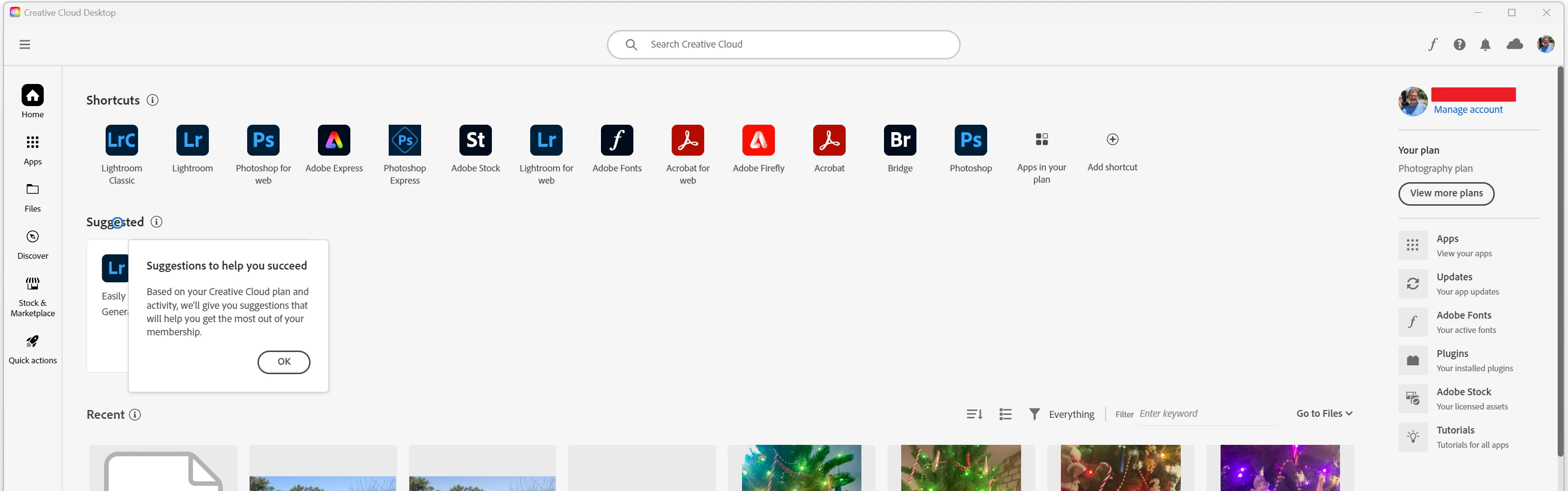1568x491 pixels.
Task: Launch Photoshop desktop shortcut
Action: [x=971, y=140]
